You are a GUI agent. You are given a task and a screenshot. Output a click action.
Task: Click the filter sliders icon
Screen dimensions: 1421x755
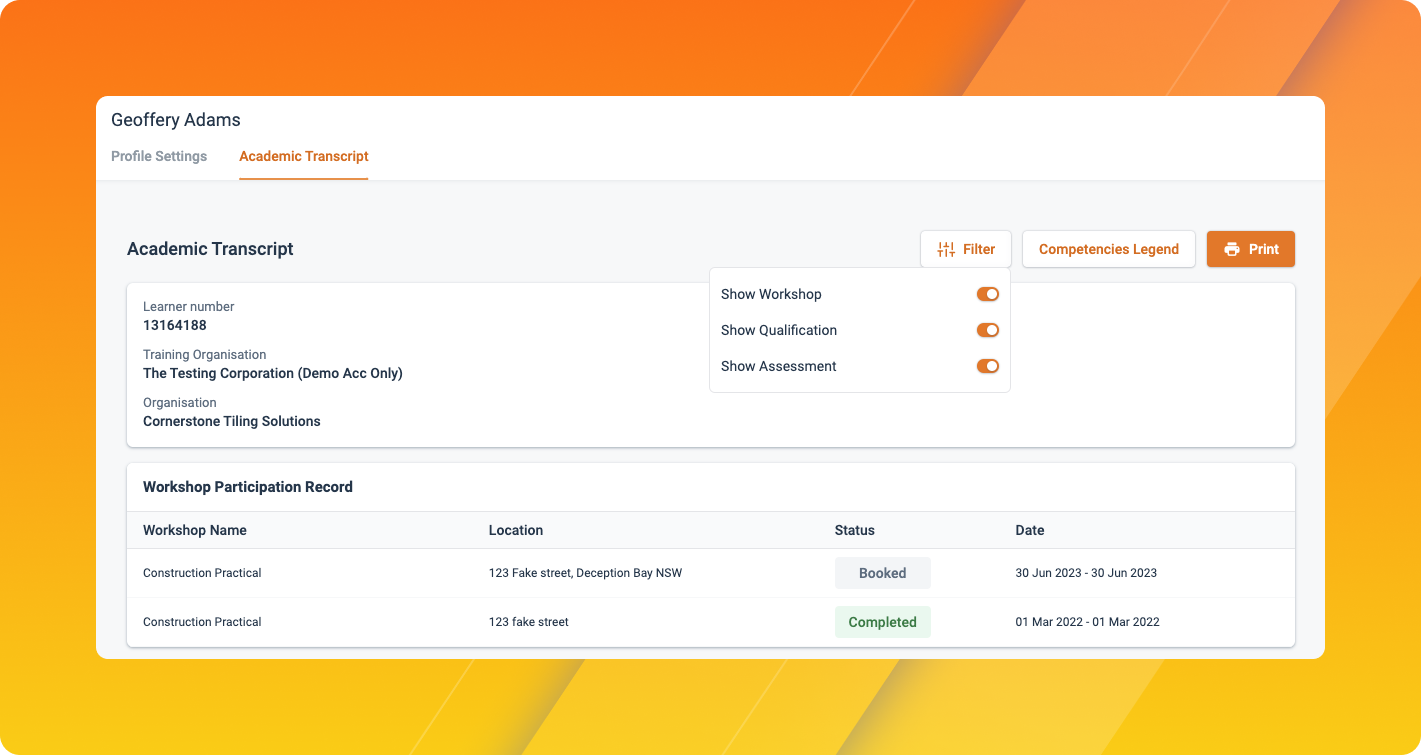946,248
